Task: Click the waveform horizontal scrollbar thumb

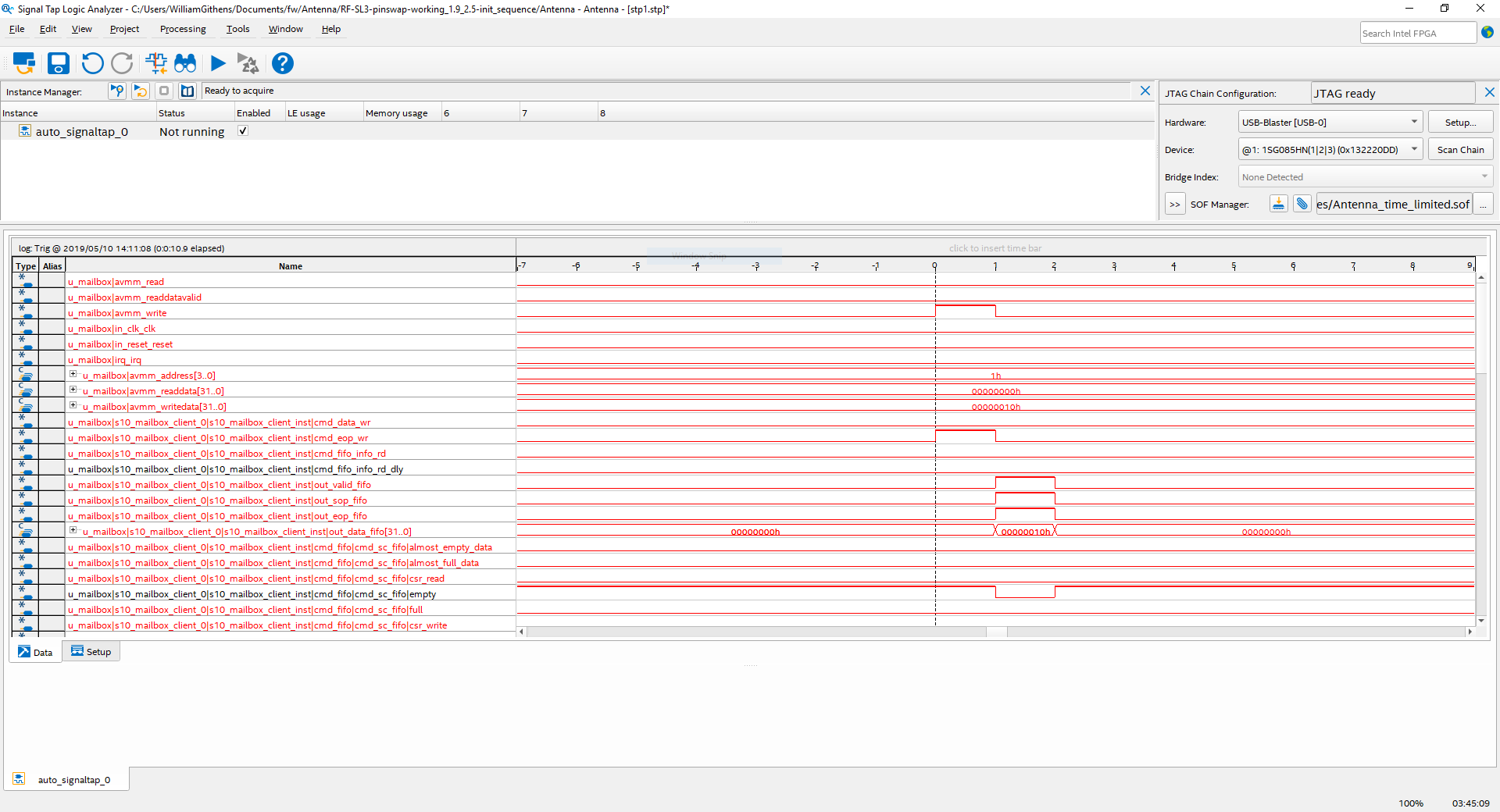Action: pyautogui.click(x=996, y=632)
